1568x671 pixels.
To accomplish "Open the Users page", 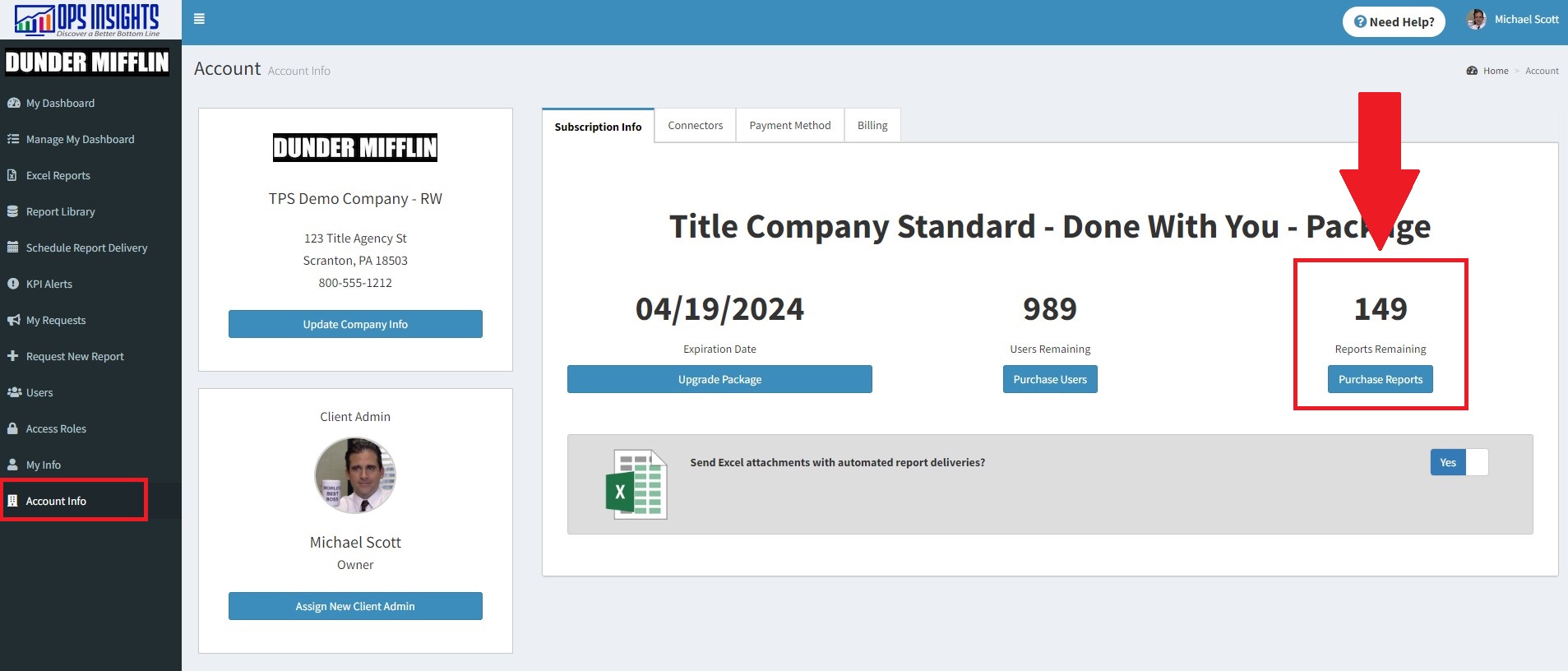I will point(39,392).
